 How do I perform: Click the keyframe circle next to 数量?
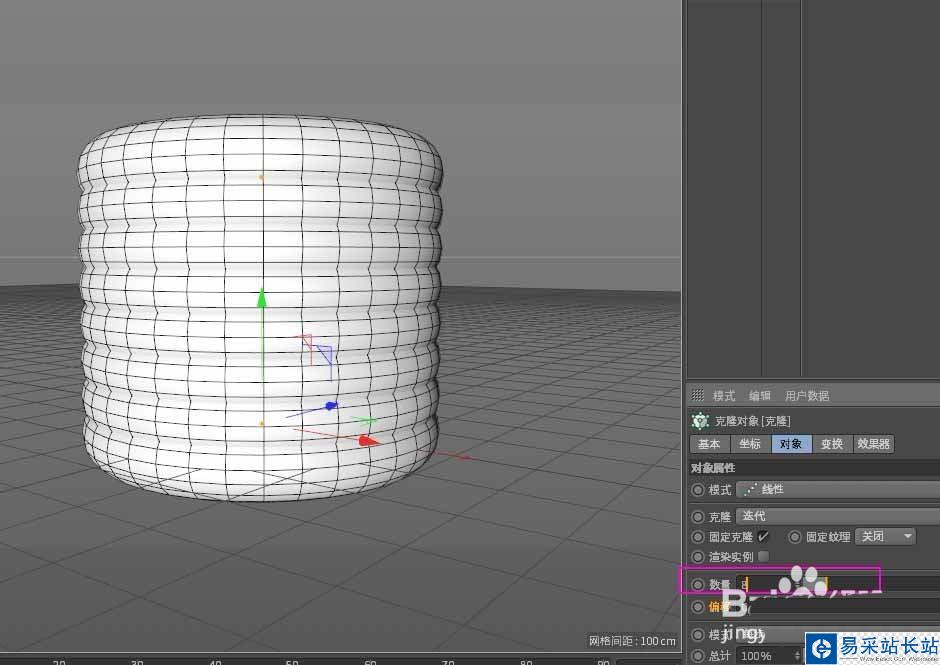[698, 583]
